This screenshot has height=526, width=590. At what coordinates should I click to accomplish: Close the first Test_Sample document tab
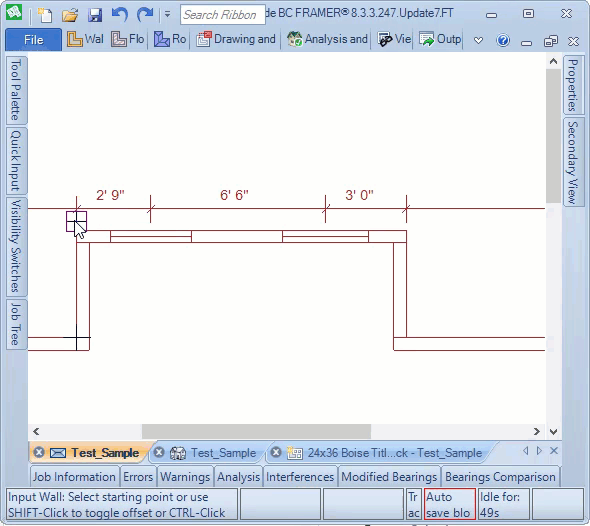[x=39, y=452]
